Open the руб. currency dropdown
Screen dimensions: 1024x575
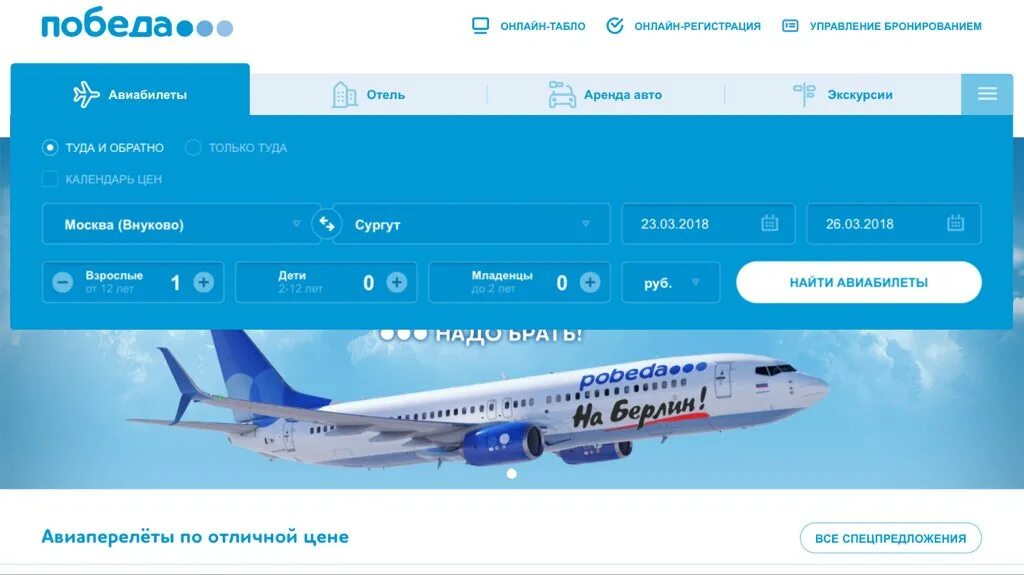pos(671,282)
